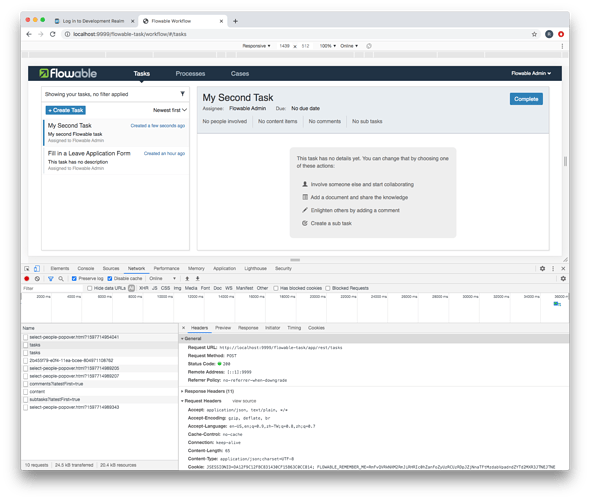The height and width of the screenshot is (500, 590).
Task: Click the Create Task button
Action: click(x=66, y=110)
